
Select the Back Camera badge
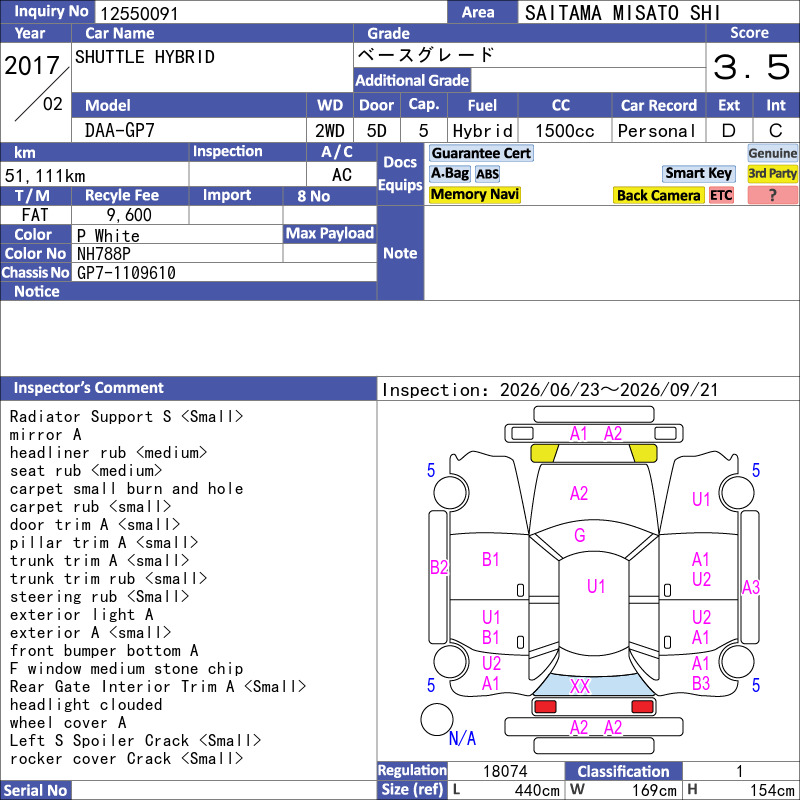(658, 195)
